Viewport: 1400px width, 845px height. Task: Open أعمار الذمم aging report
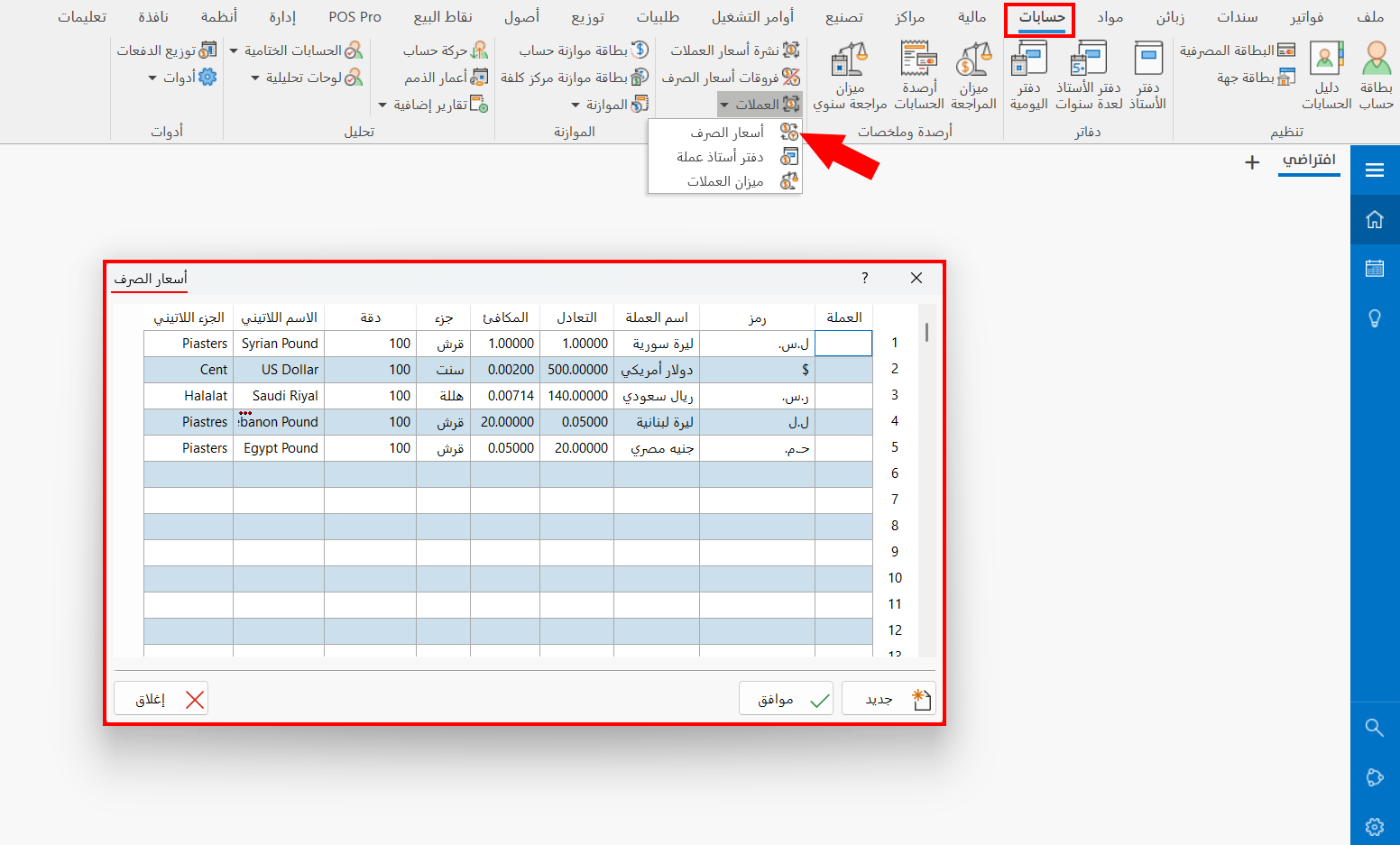[x=447, y=78]
